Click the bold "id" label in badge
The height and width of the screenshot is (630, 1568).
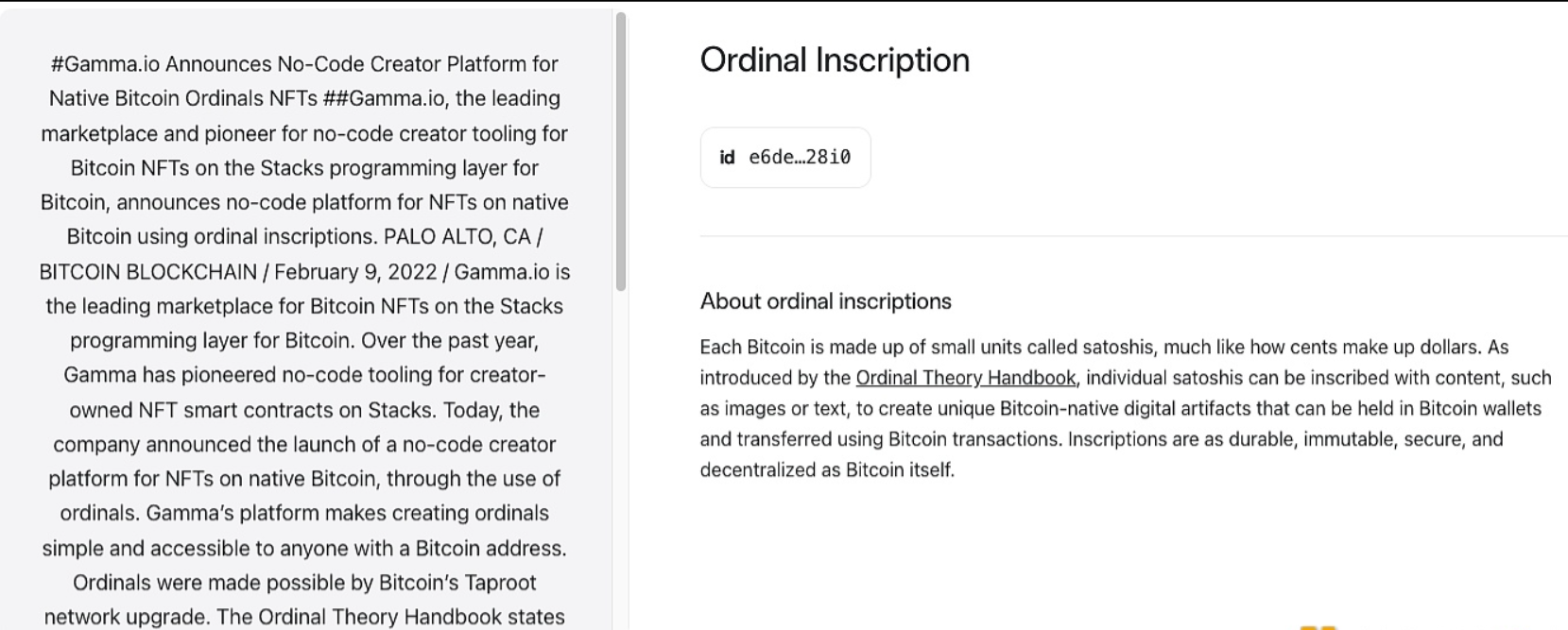[x=727, y=158]
